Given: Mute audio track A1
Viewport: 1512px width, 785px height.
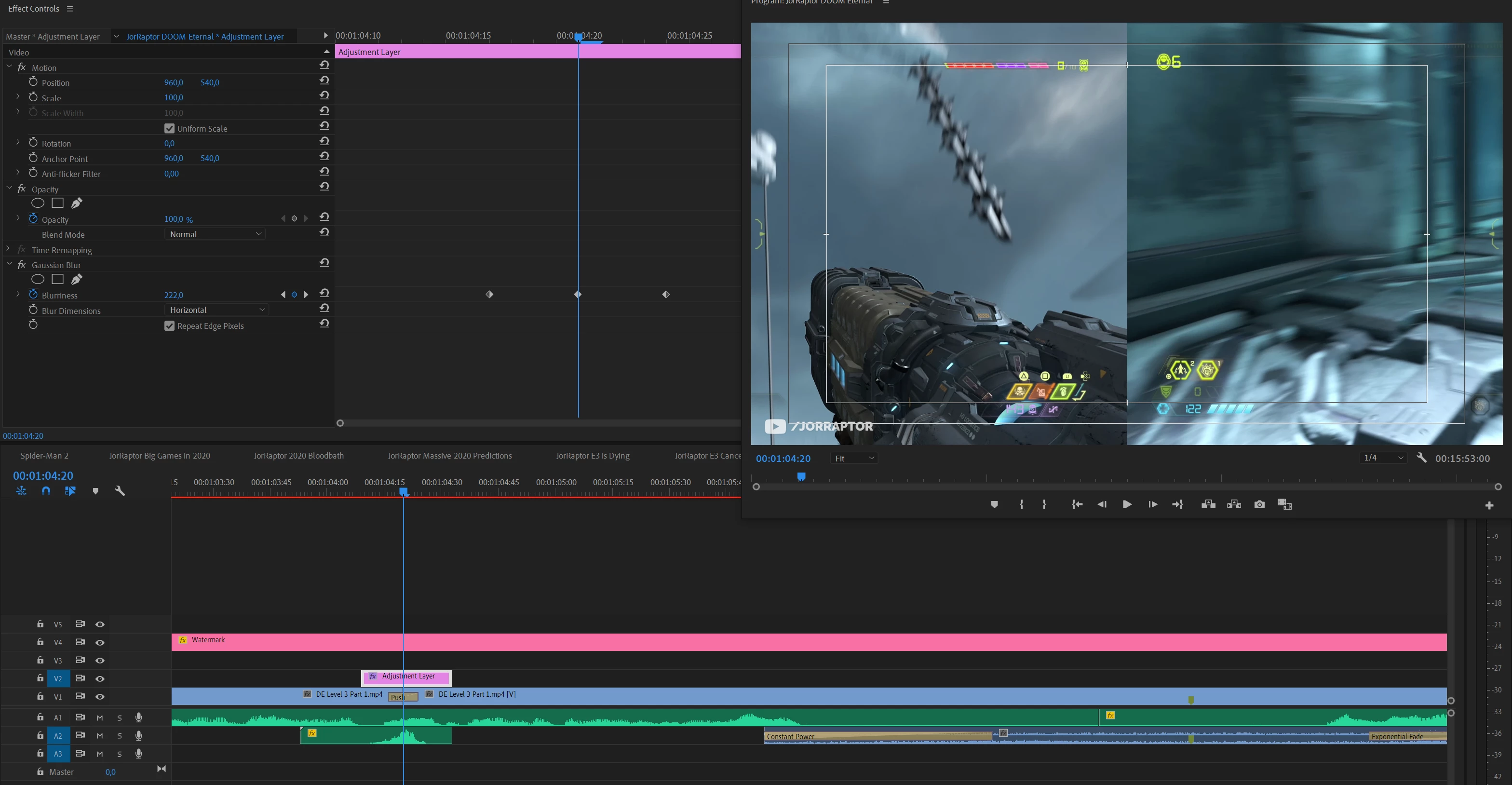Looking at the screenshot, I should point(100,717).
